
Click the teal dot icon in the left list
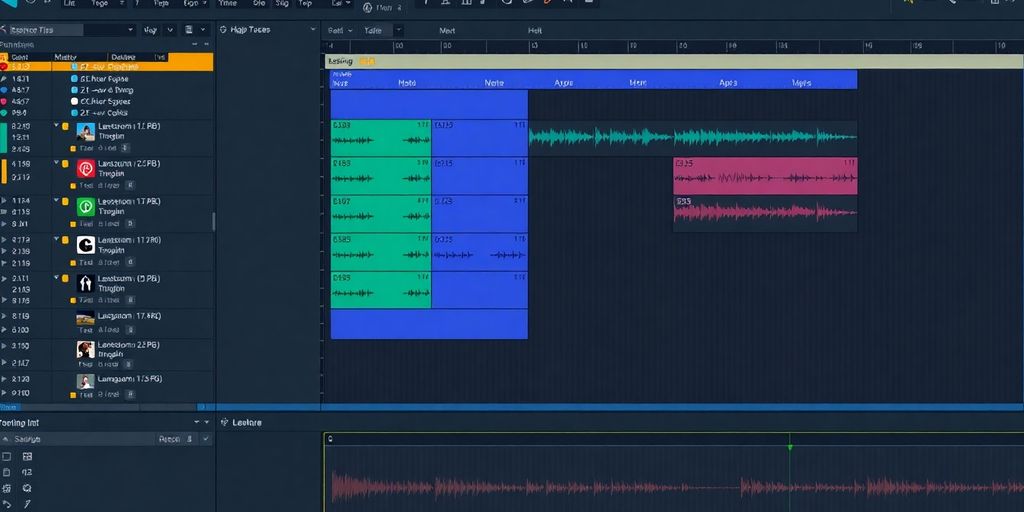[x=4, y=113]
